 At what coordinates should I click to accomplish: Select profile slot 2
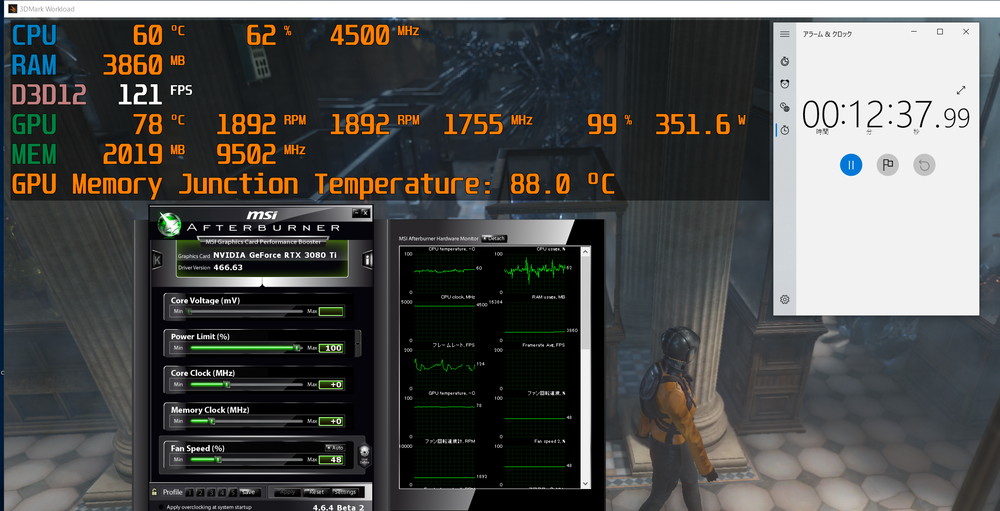click(x=200, y=492)
